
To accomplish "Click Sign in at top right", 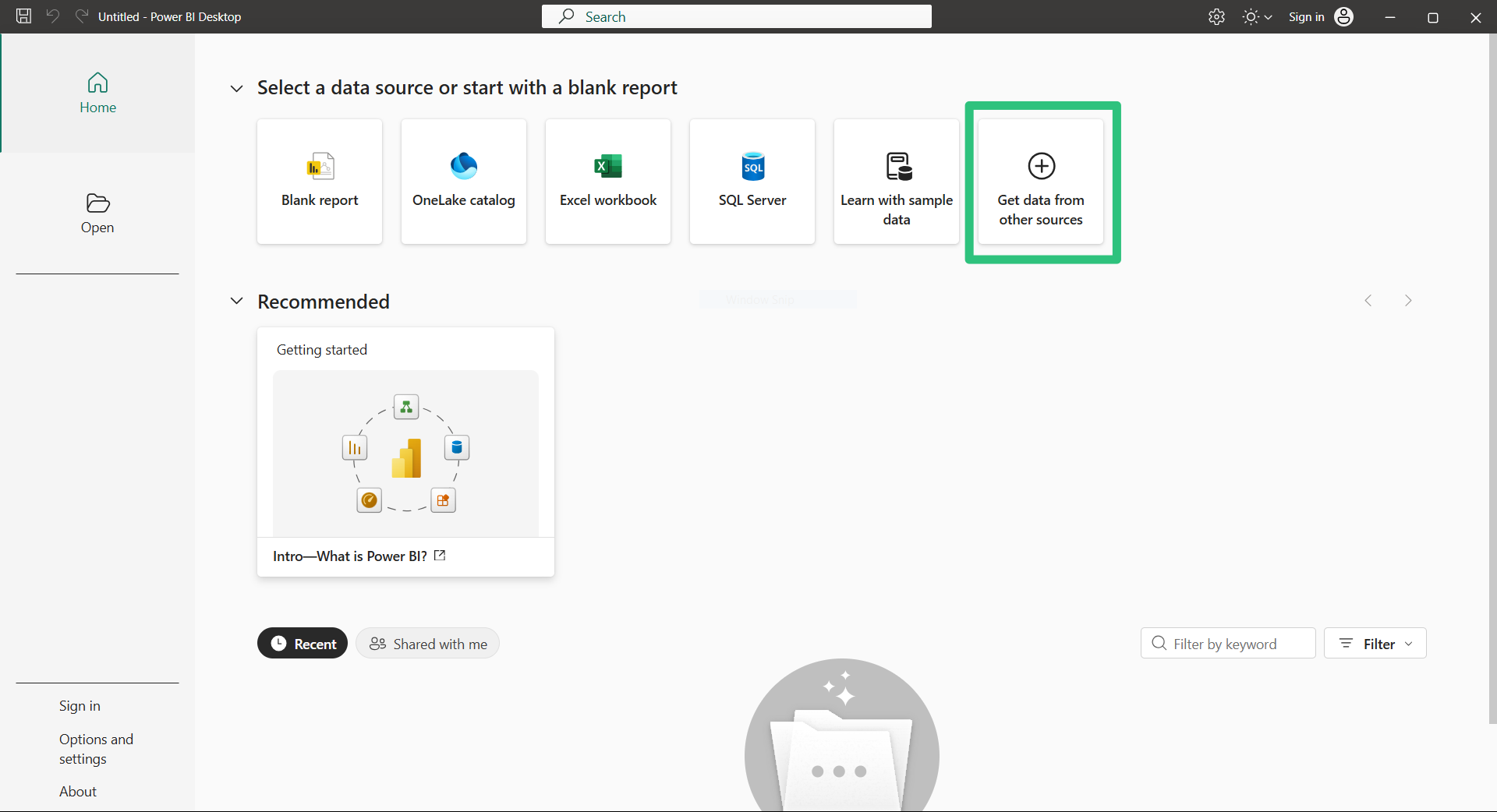I will click(x=1306, y=16).
